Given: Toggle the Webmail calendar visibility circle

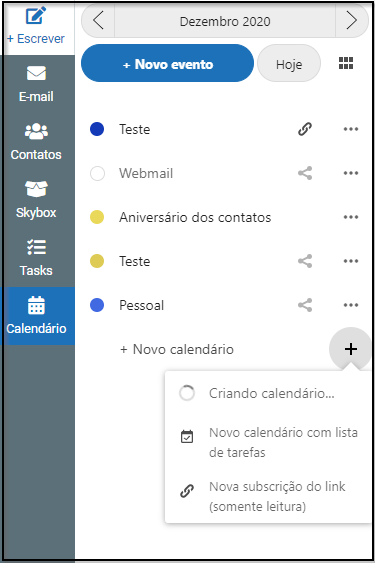Looking at the screenshot, I should tap(97, 173).
